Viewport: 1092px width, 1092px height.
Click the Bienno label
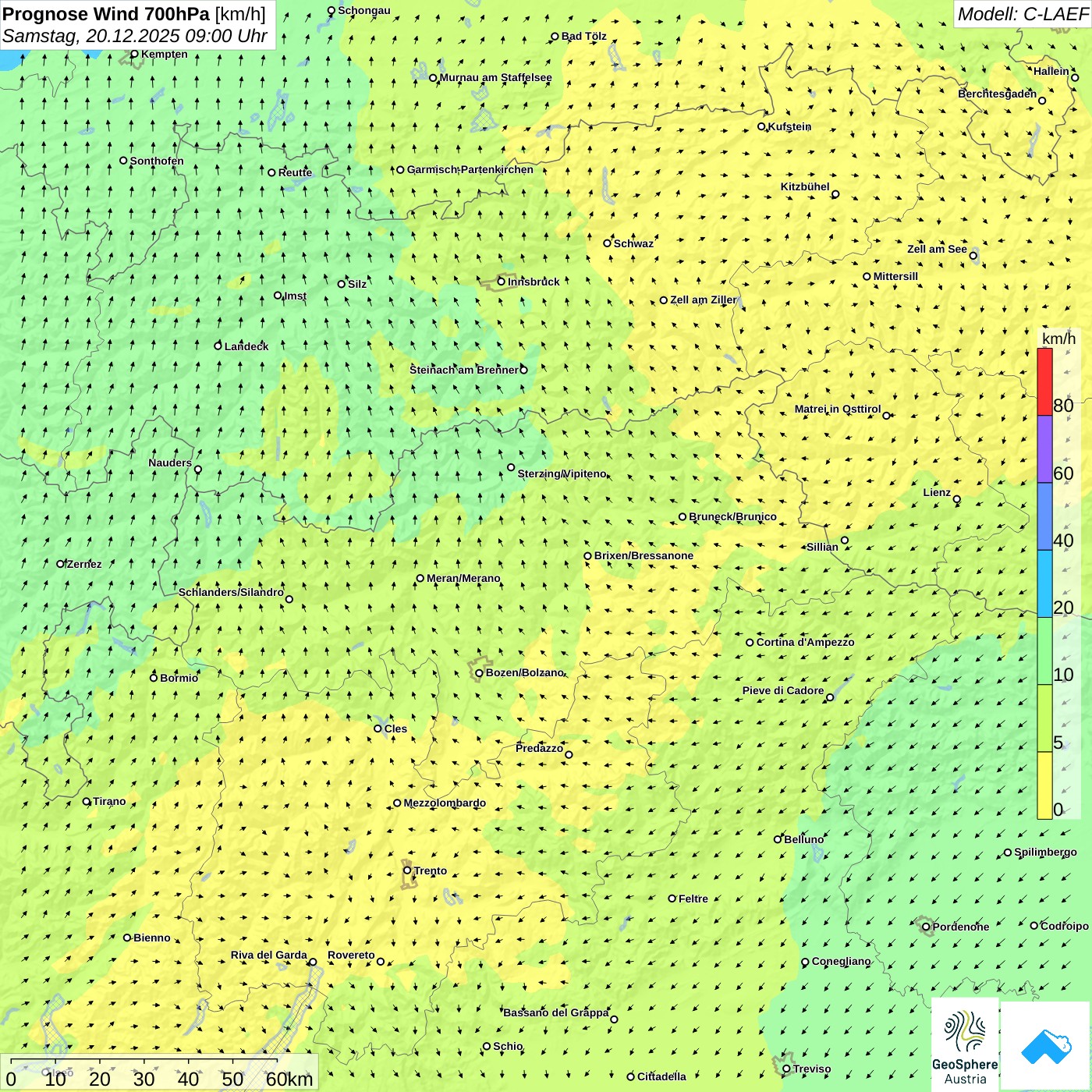151,938
